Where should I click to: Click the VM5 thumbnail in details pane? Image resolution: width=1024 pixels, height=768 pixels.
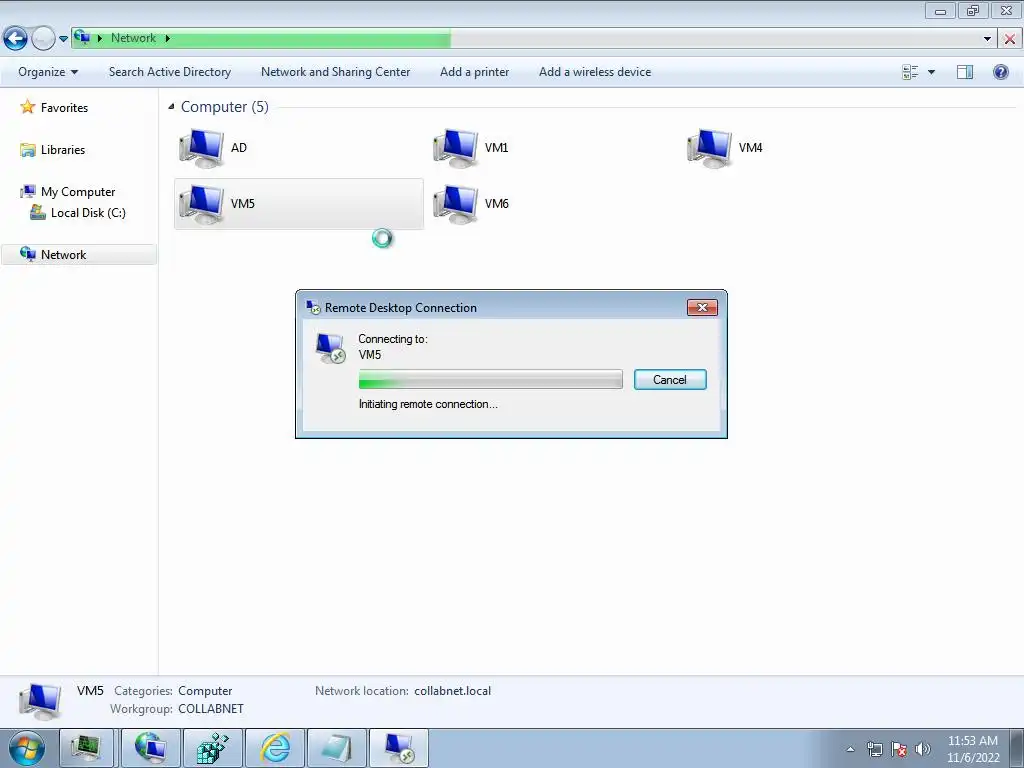40,701
